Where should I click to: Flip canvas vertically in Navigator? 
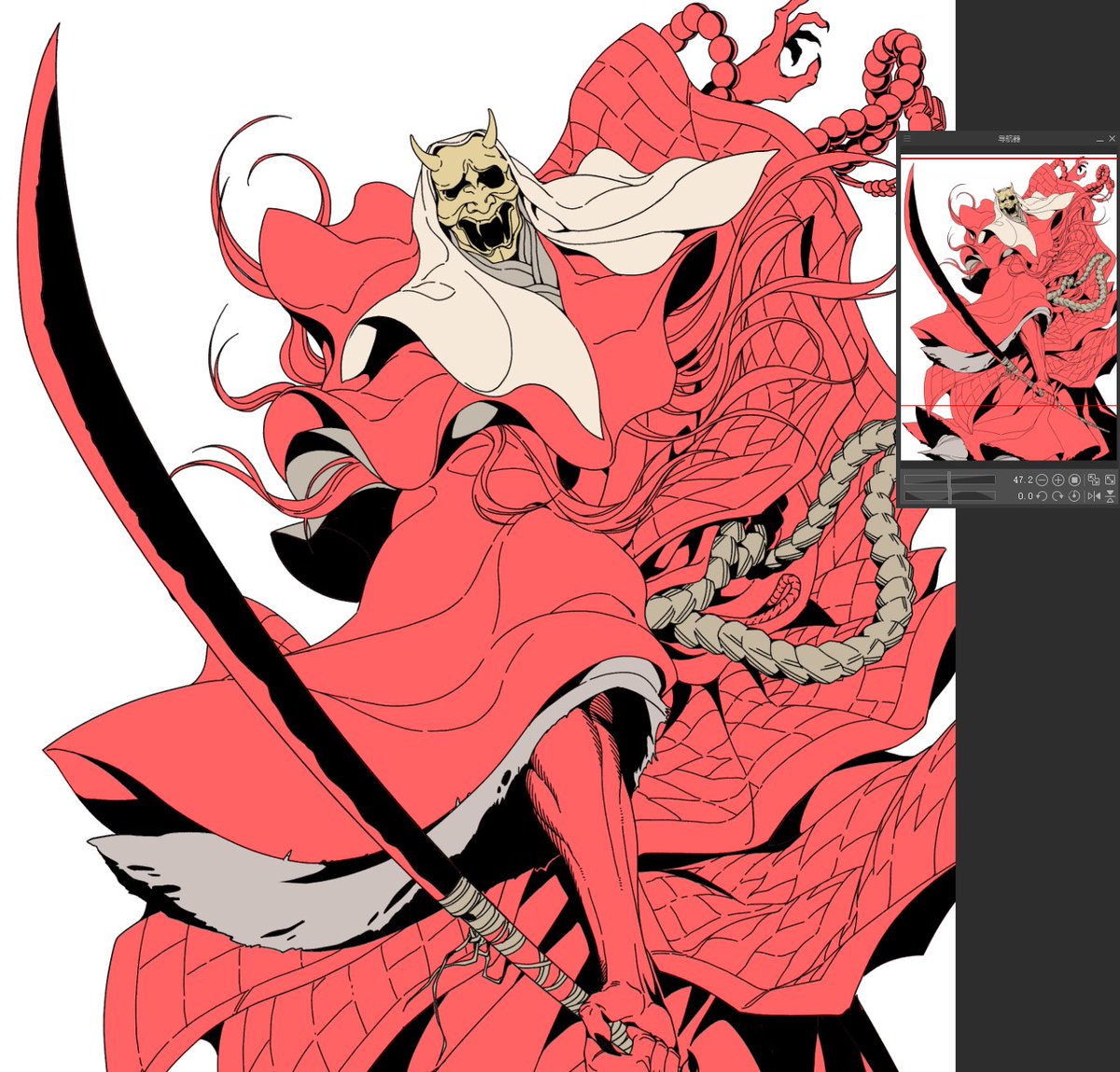click(1110, 496)
